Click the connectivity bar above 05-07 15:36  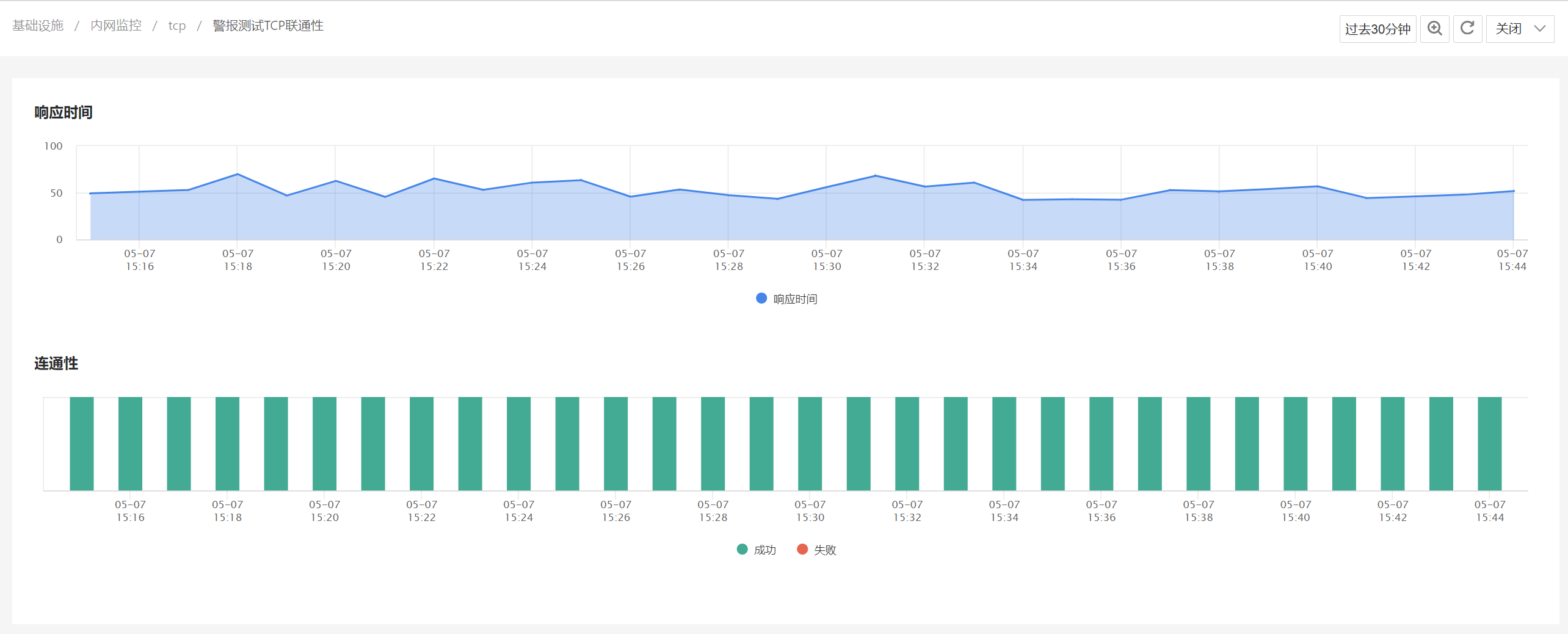click(x=1101, y=443)
